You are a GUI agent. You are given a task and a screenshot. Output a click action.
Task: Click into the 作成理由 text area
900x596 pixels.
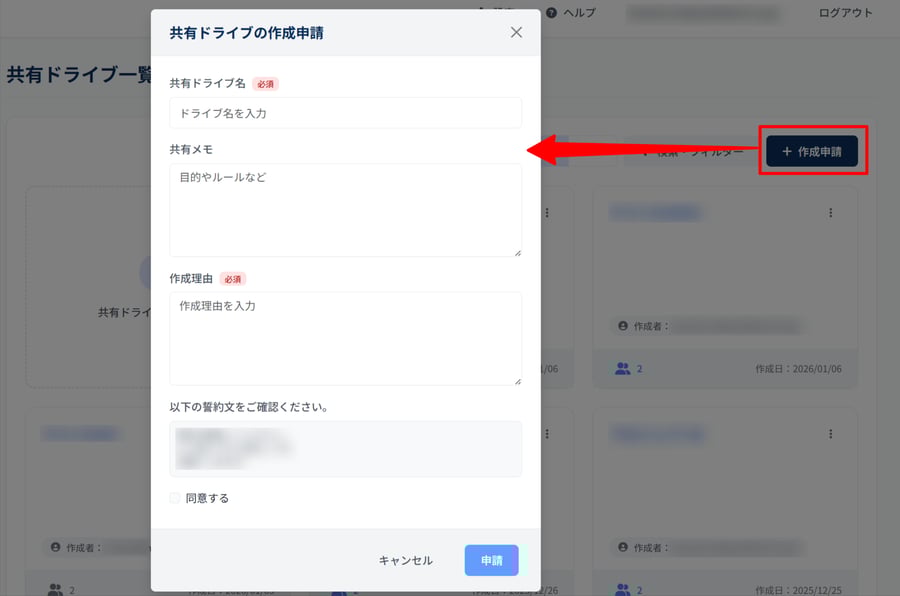point(345,338)
